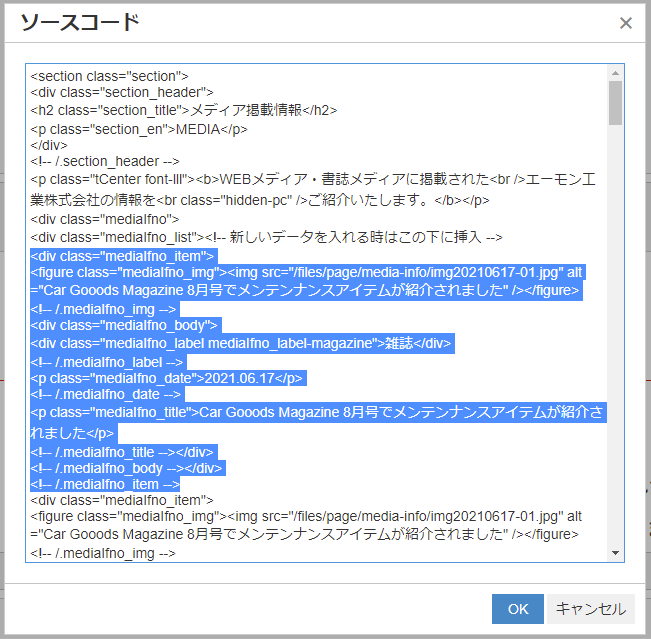Close the ソースコード dialog with X
Screen dimensions: 651x639
point(625,23)
